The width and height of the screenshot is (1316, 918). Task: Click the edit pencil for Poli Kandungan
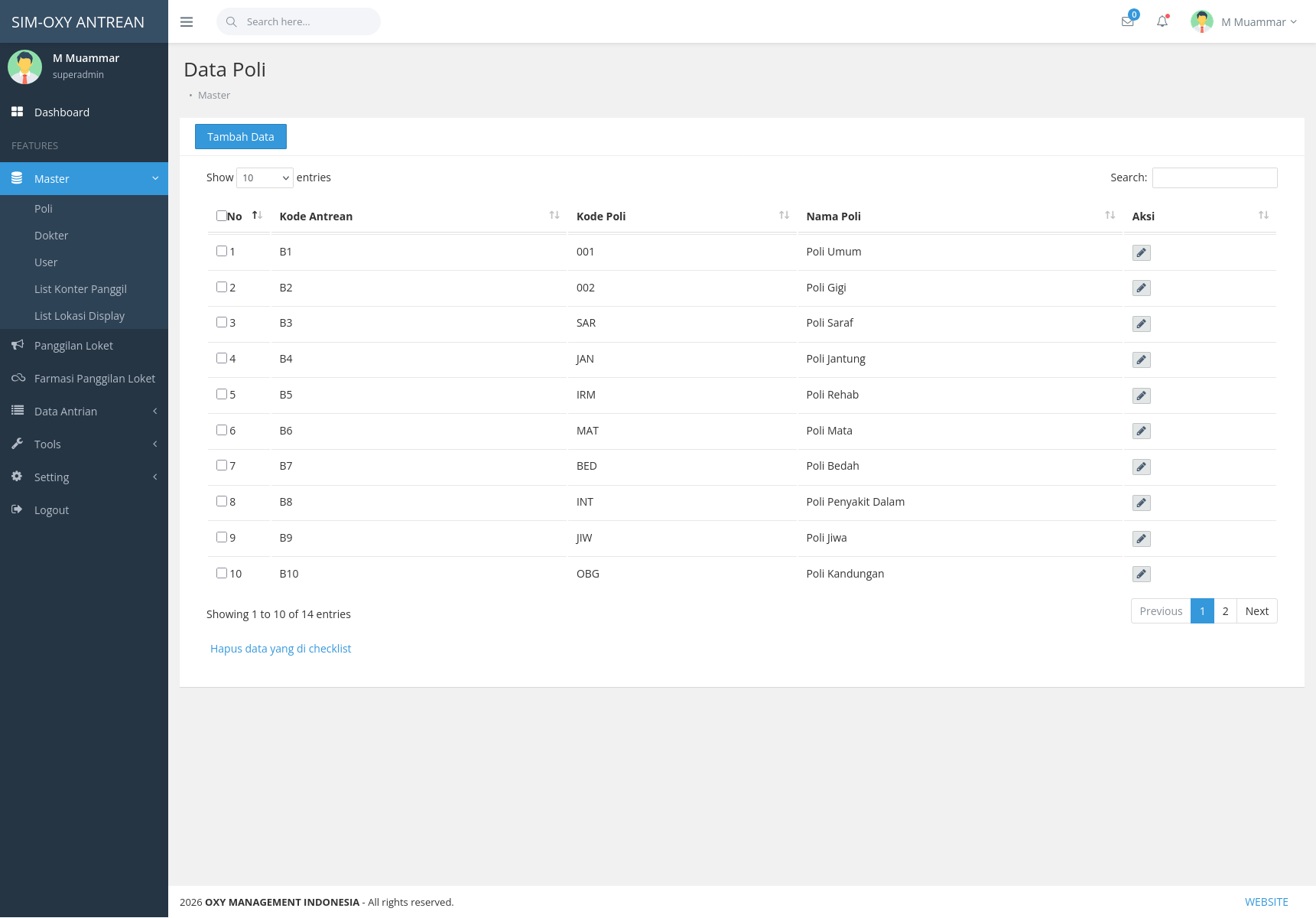1141,575
